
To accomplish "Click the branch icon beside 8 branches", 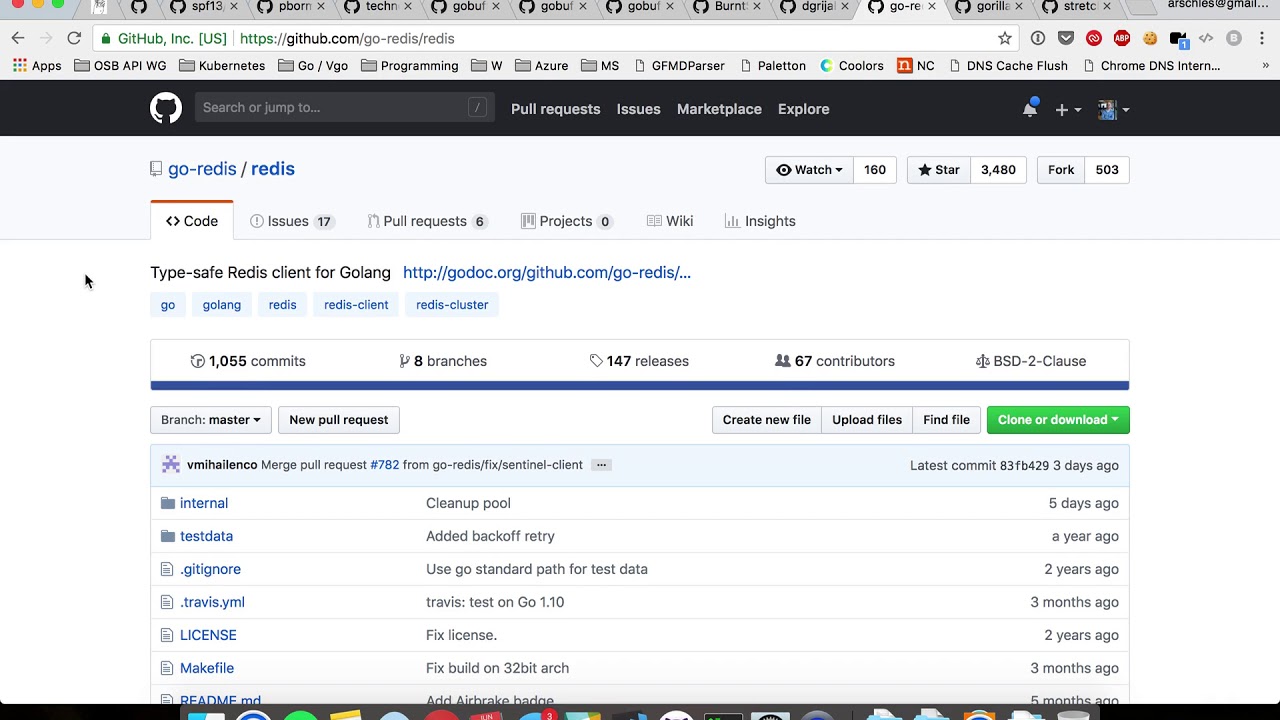I will pyautogui.click(x=404, y=361).
